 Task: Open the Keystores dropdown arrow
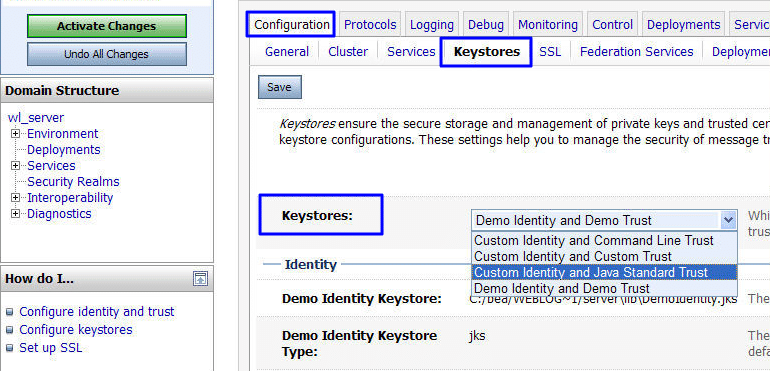tap(728, 221)
